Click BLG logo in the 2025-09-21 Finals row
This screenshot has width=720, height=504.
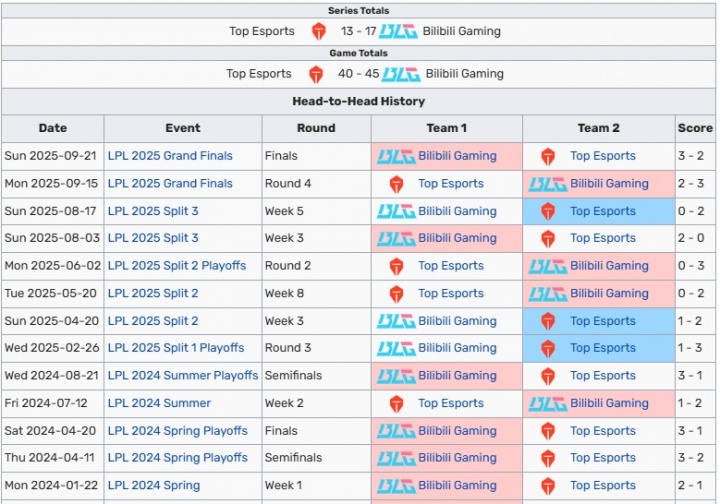pos(396,156)
